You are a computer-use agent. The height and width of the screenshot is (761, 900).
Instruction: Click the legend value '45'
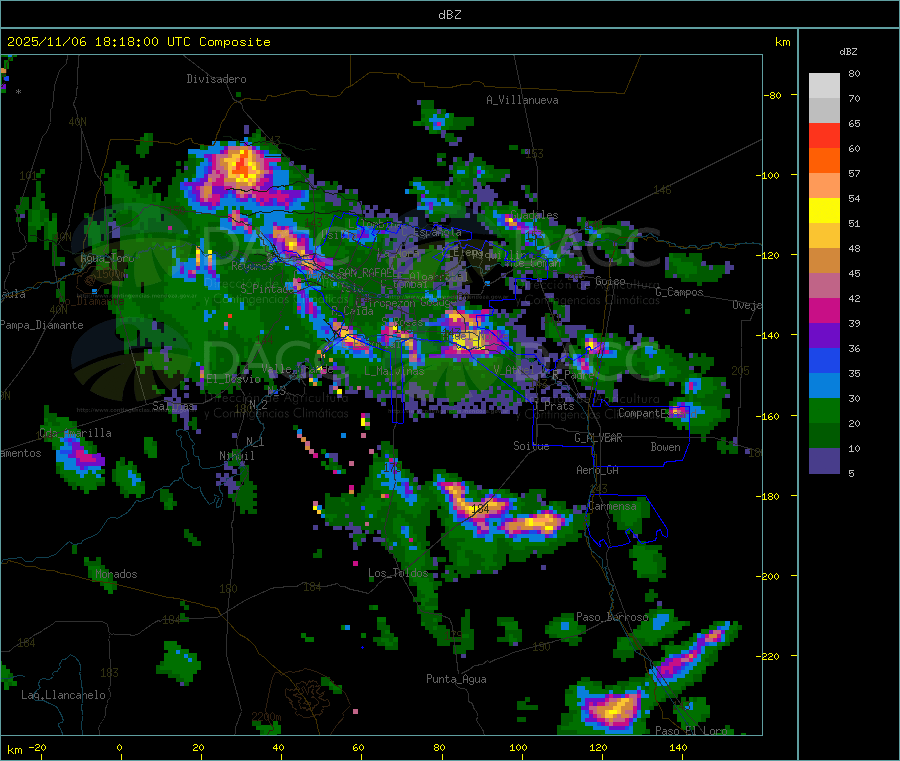tap(854, 273)
